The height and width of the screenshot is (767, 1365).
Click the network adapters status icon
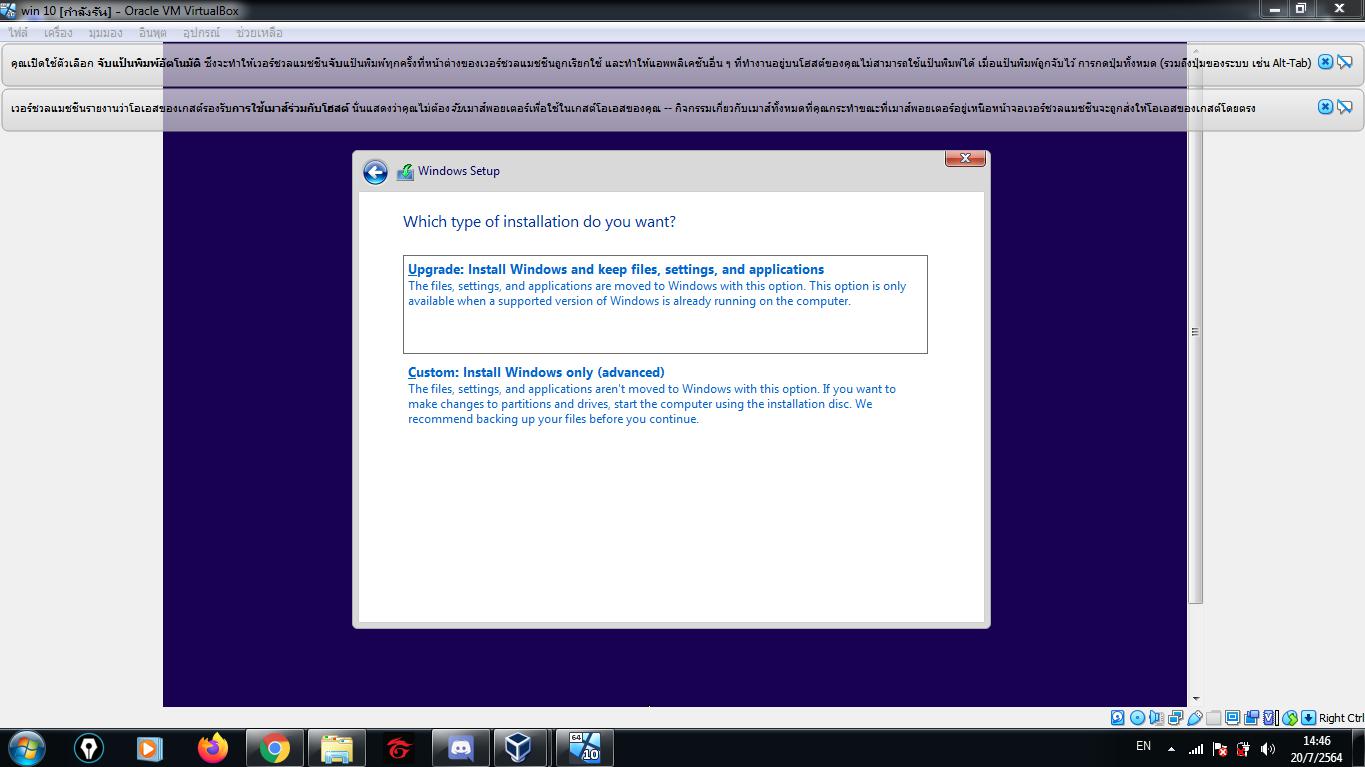coord(1175,718)
